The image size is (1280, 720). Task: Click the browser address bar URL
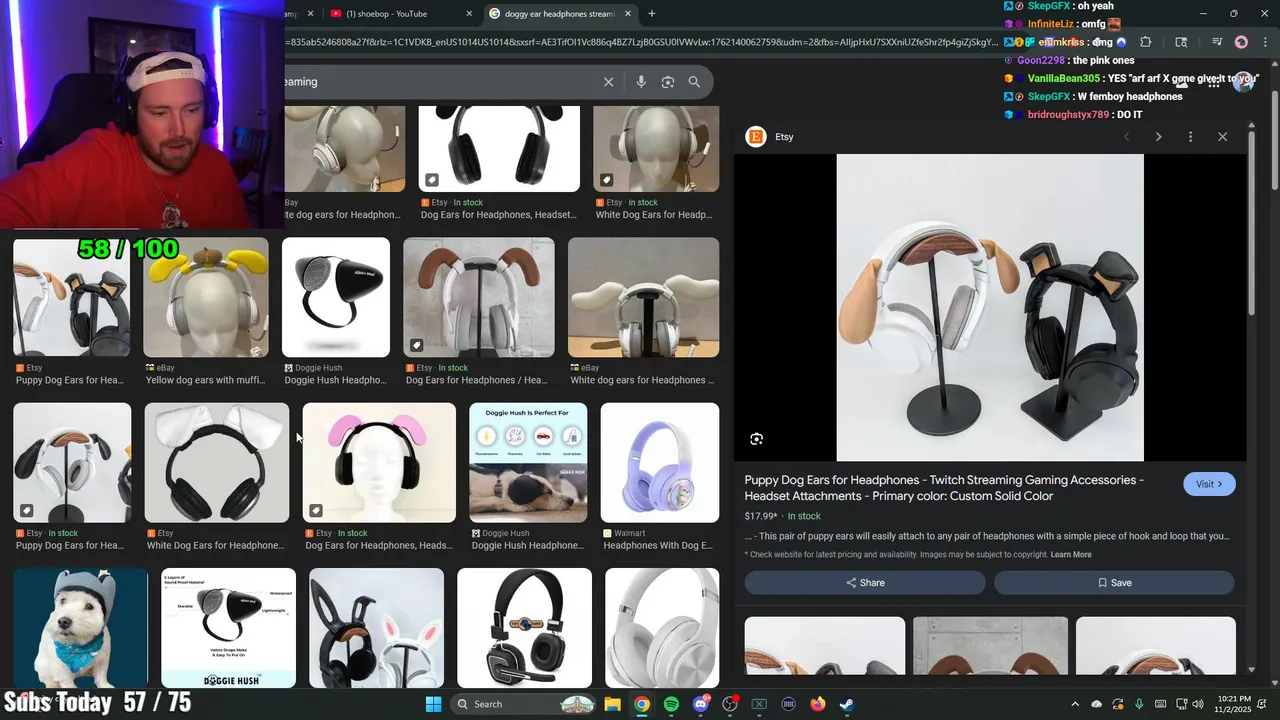640,42
